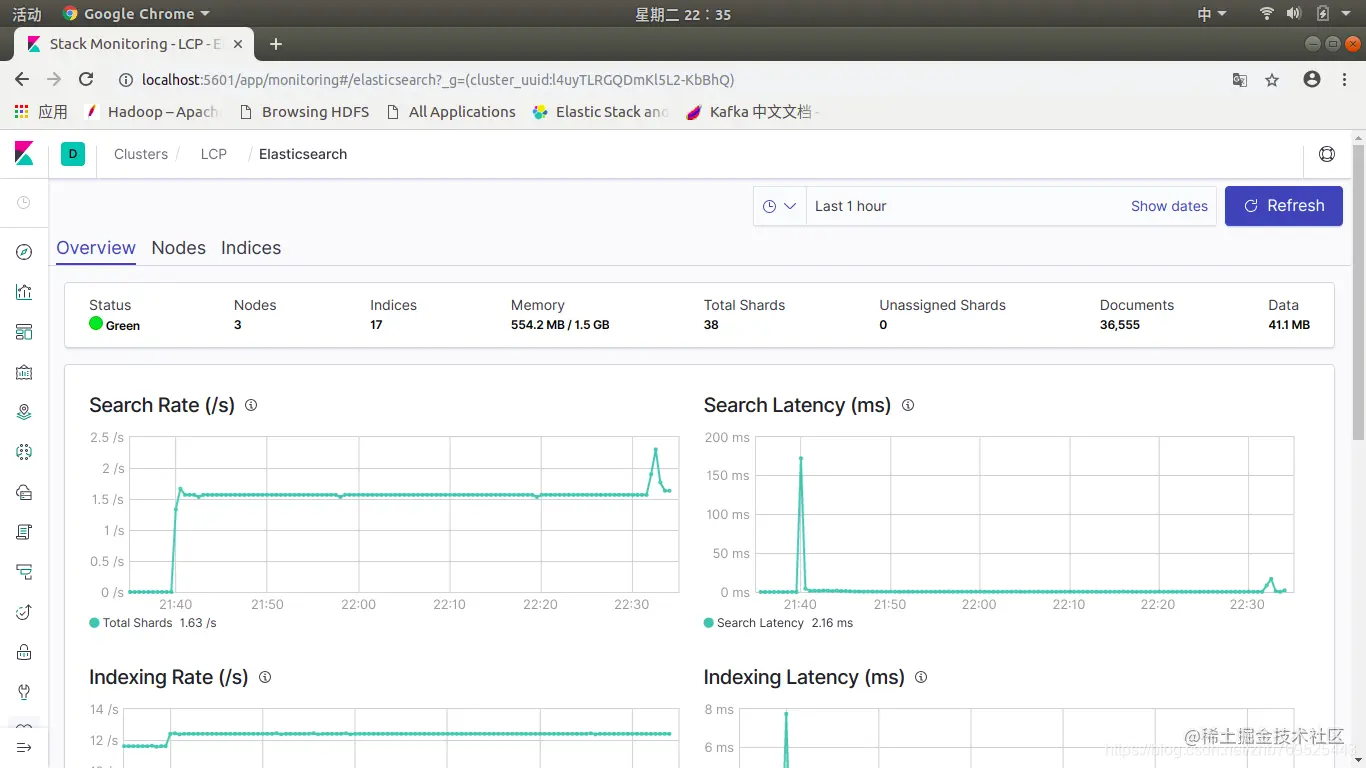Show info for Search Rate chart
The image size is (1366, 768).
pos(251,405)
